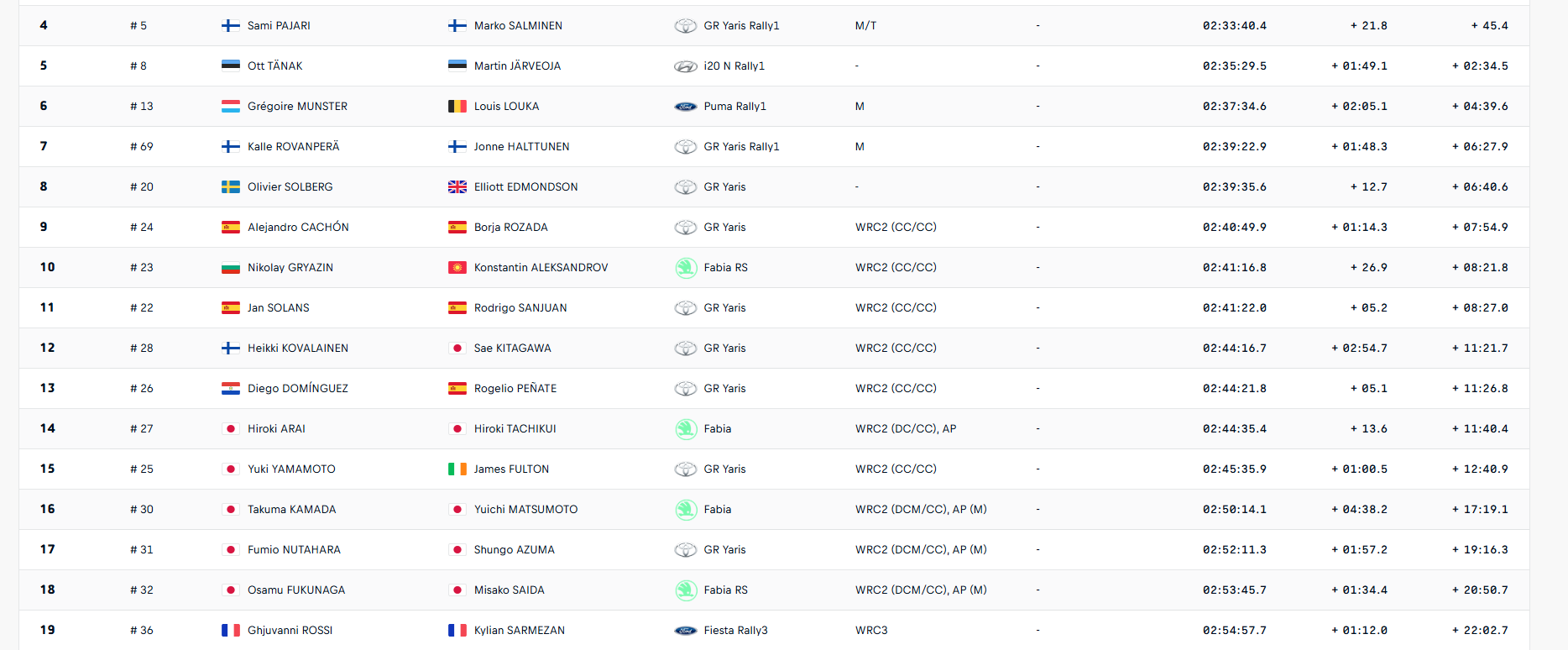Click driver name Olivier SOLBERG
Image resolution: width=1568 pixels, height=650 pixels.
point(290,187)
